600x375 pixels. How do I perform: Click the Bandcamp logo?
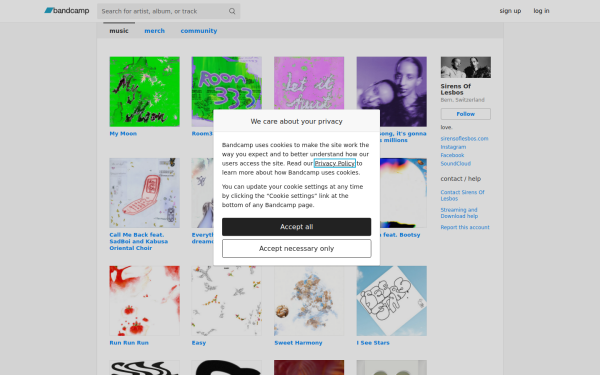click(x=67, y=11)
